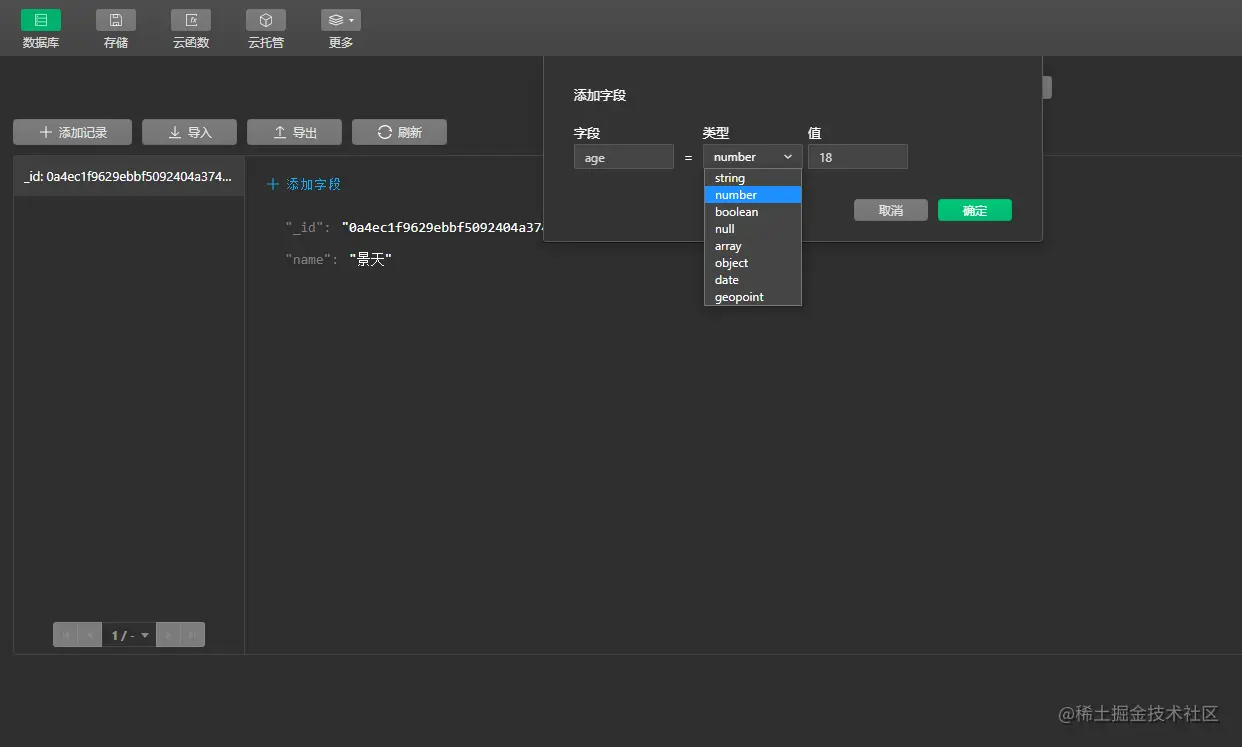Choose number from the type list

tap(753, 195)
